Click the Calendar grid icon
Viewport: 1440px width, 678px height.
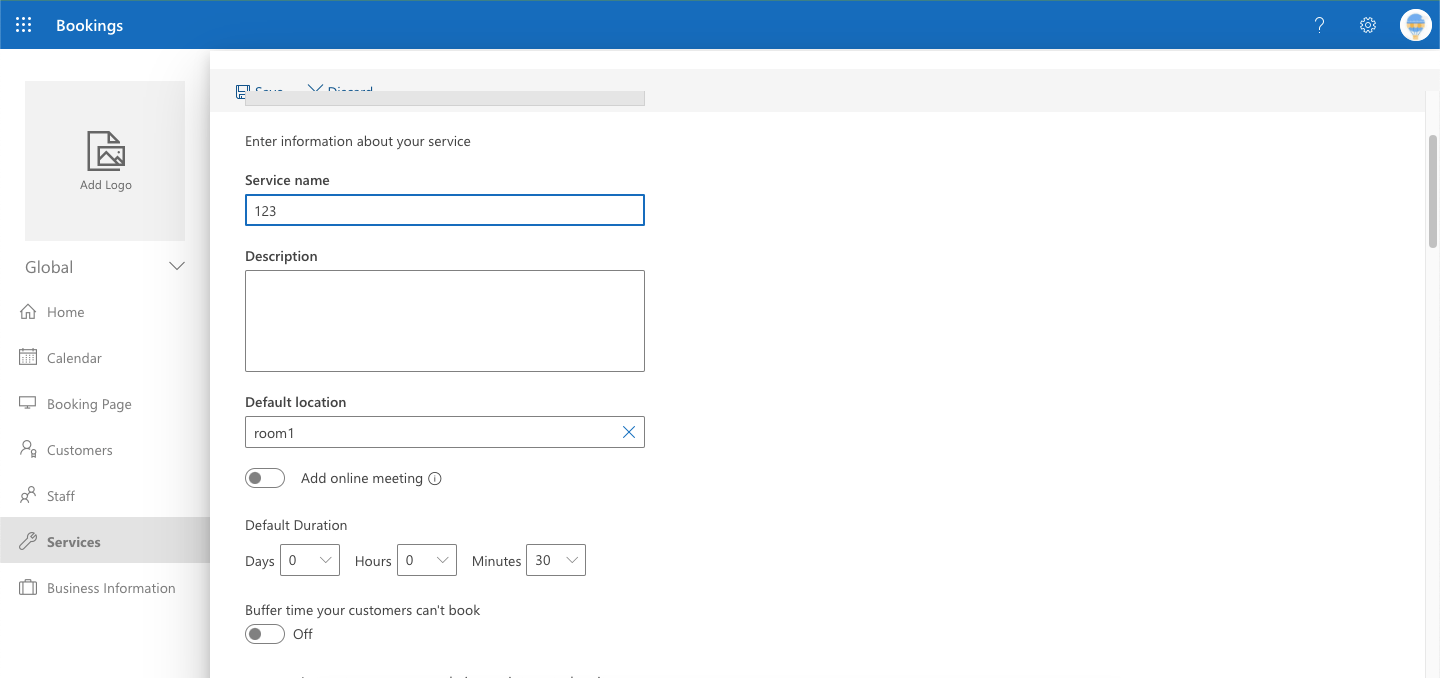pyautogui.click(x=28, y=358)
